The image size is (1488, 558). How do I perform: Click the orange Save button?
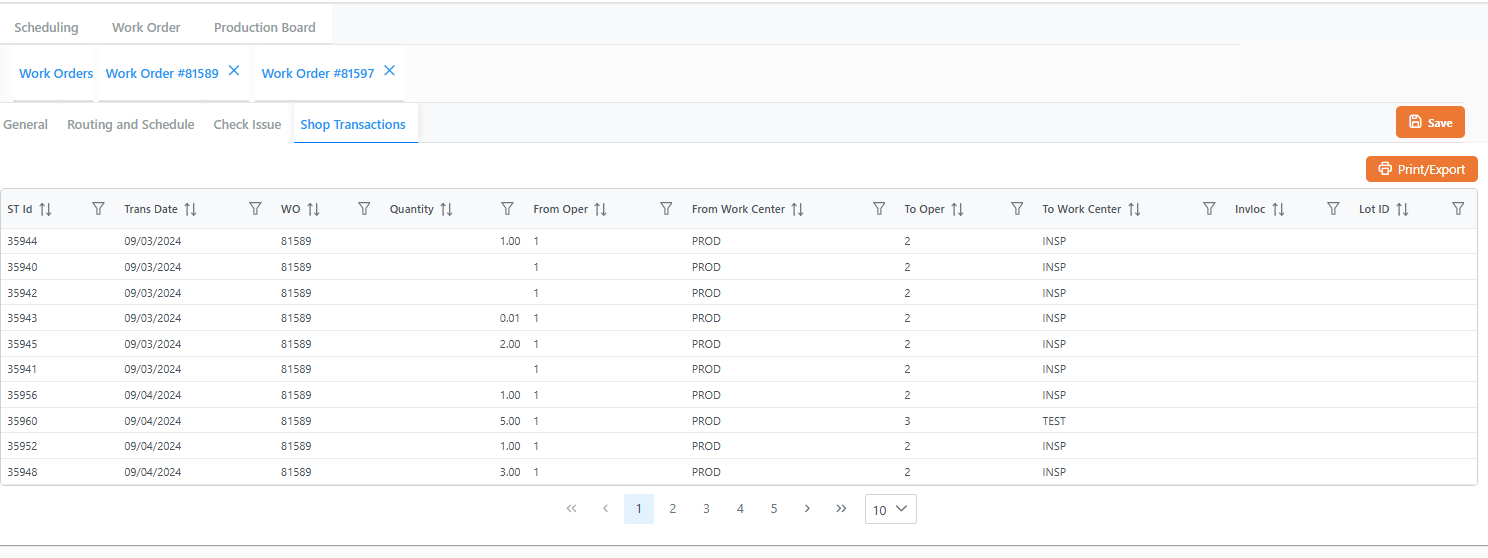1430,122
